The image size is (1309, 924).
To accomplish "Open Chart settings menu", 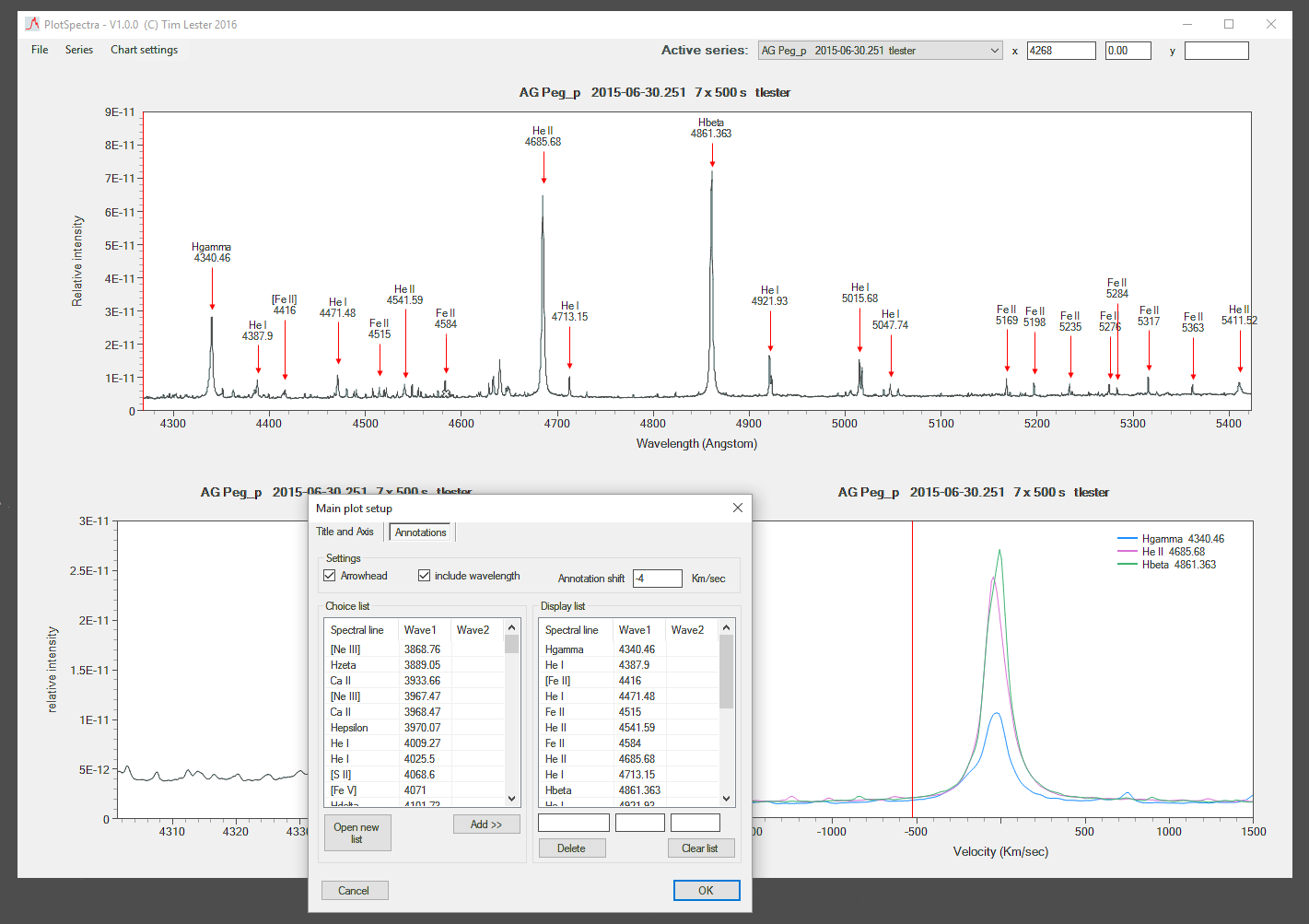I will coord(144,50).
